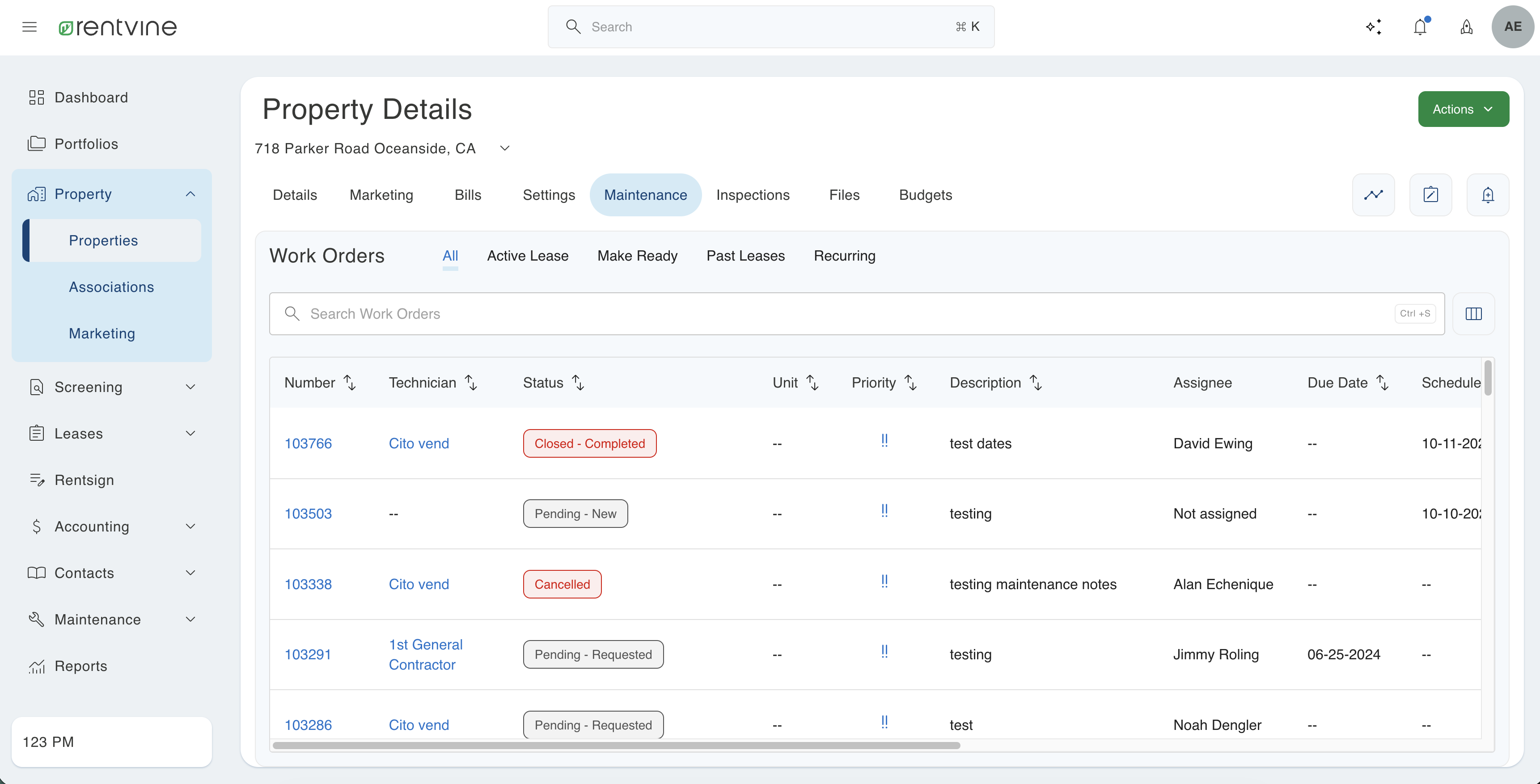Select the Make Ready work orders tab
The width and height of the screenshot is (1540, 784).
click(x=637, y=256)
